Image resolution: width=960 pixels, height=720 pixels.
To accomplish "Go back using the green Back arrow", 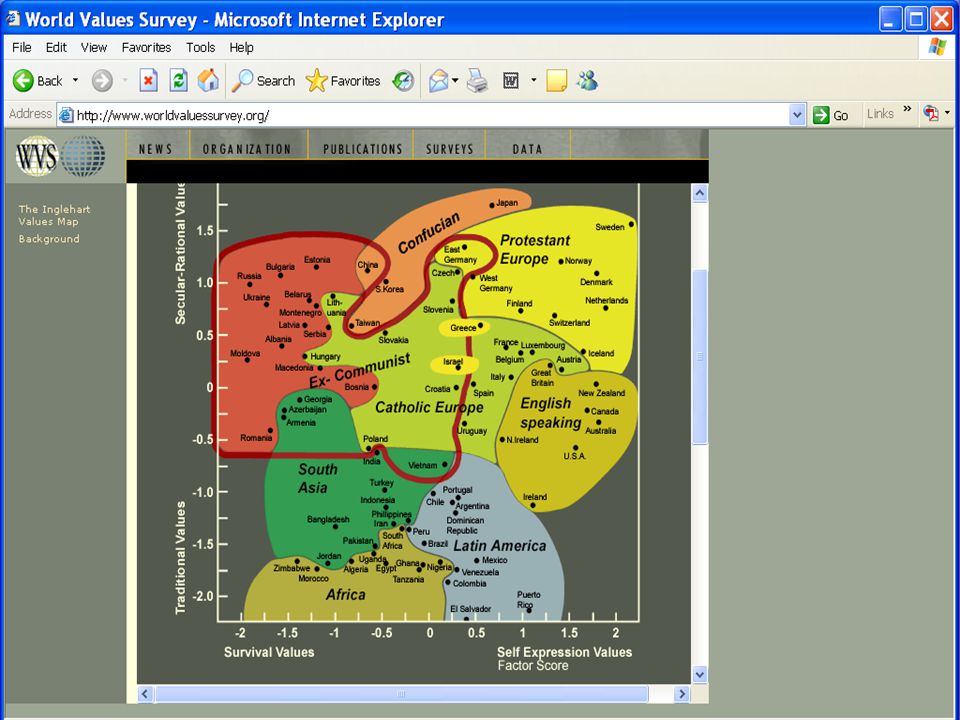I will pyautogui.click(x=37, y=81).
